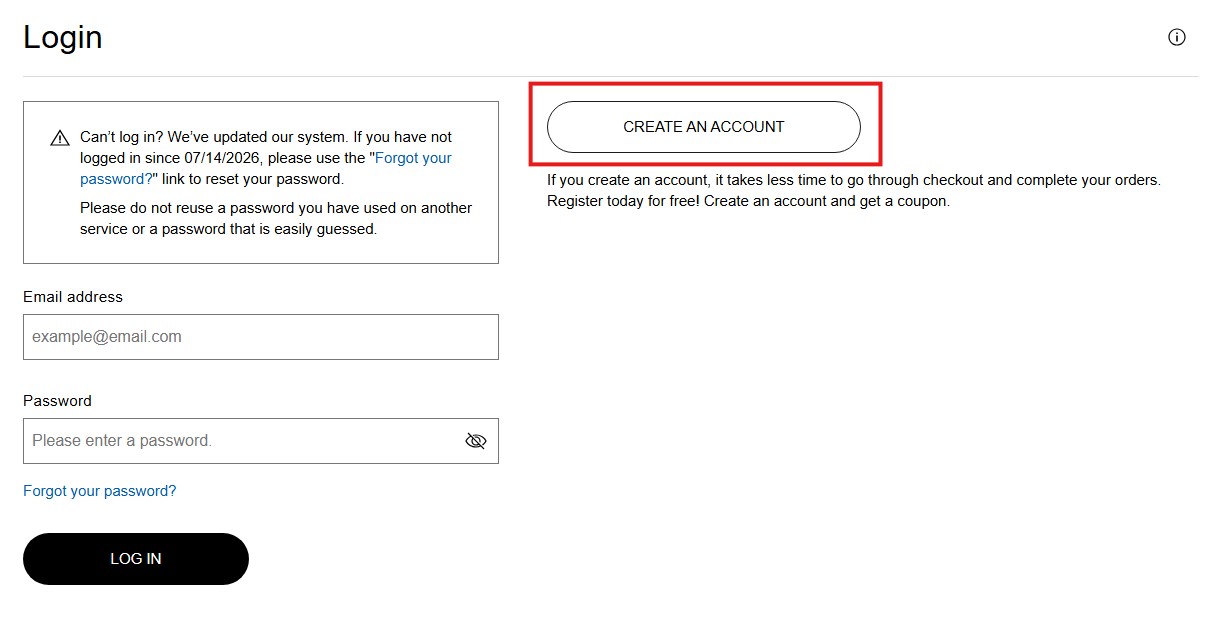Toggle password visibility with the eye icon
Viewport: 1208px width, 619px height.
coord(476,441)
